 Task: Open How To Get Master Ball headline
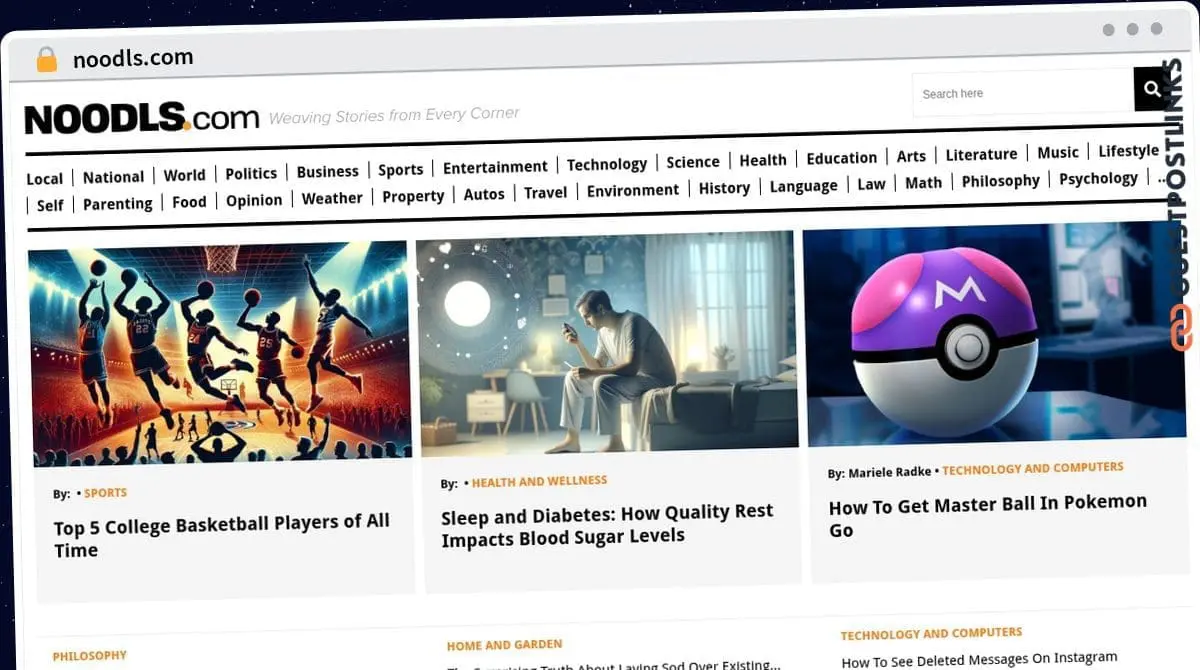click(987, 515)
